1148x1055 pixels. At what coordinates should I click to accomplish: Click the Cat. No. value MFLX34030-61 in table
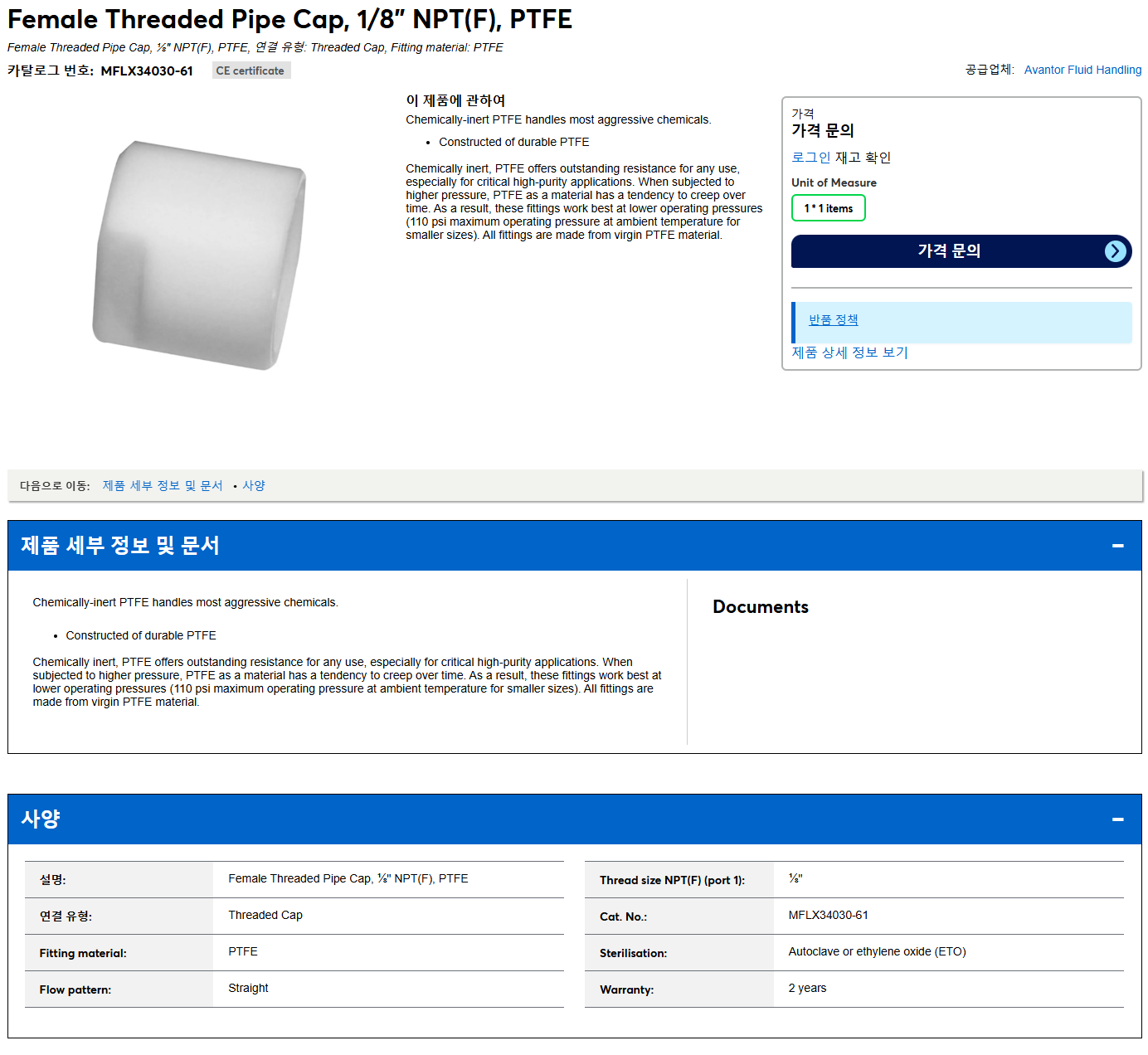click(x=828, y=915)
